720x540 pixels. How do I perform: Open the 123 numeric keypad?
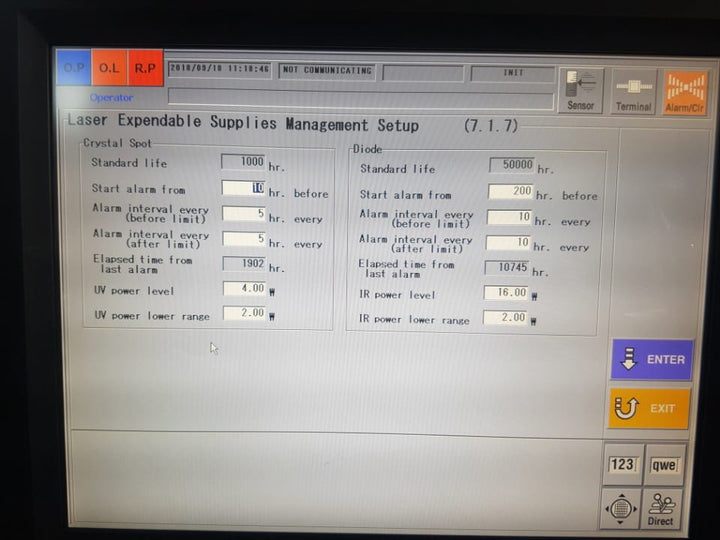(623, 465)
